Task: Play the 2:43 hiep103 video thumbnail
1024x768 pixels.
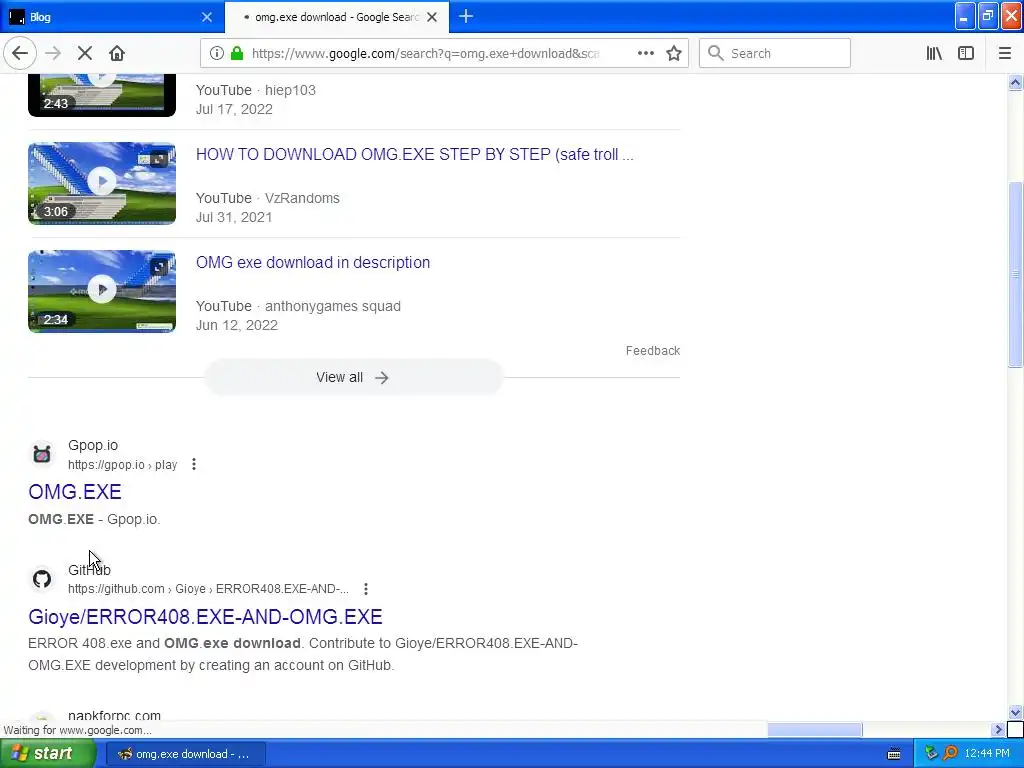Action: pyautogui.click(x=102, y=95)
